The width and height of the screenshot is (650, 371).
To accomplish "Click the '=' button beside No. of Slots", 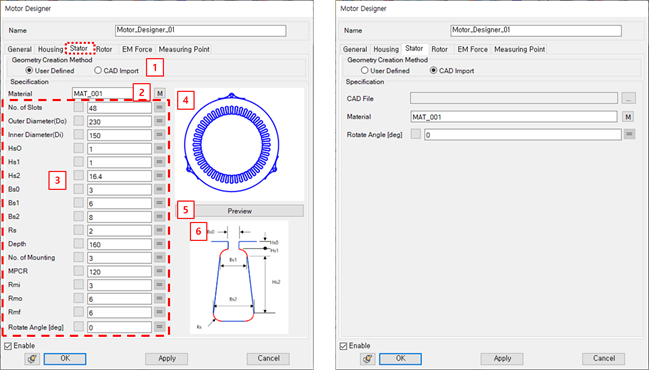I will point(160,107).
